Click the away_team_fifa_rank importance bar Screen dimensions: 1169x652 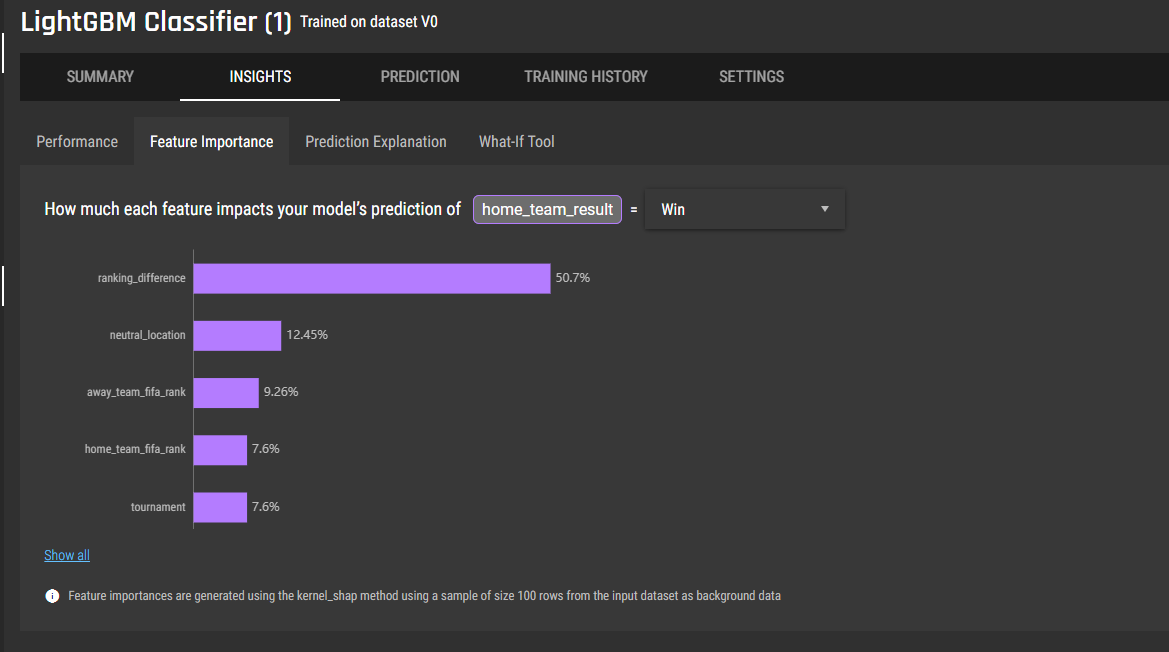click(226, 393)
